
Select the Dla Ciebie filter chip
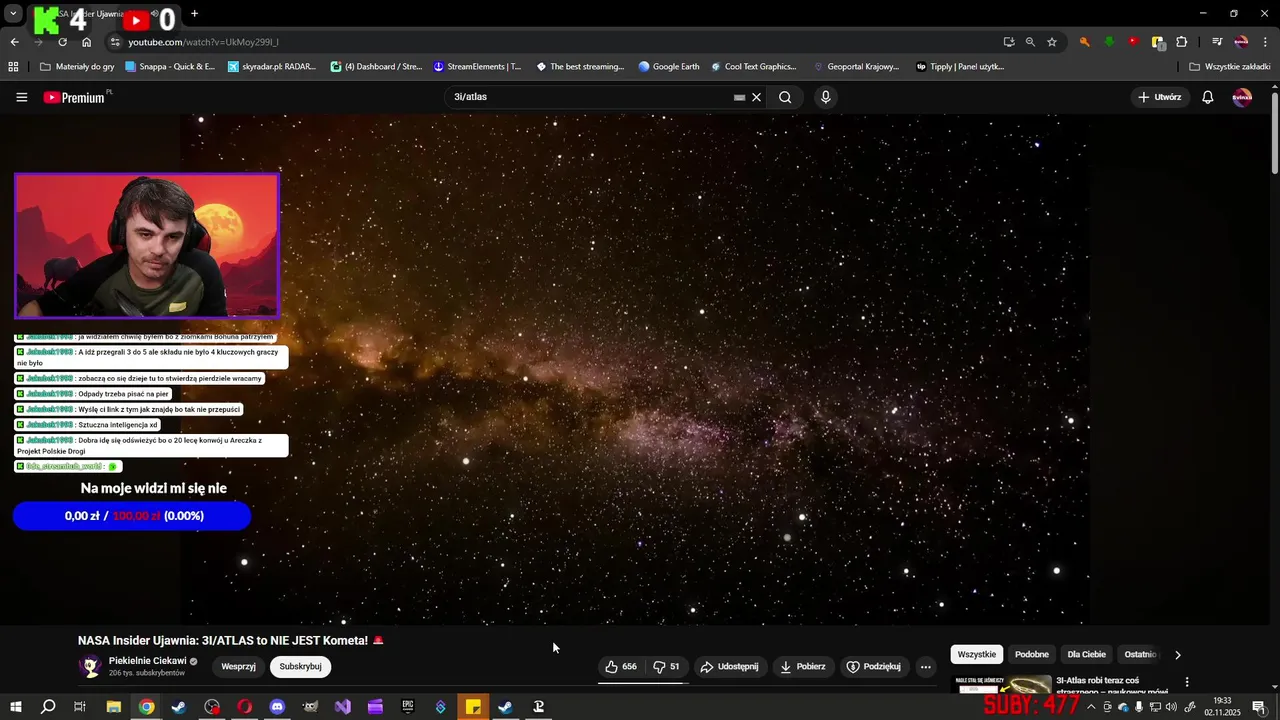click(x=1086, y=654)
